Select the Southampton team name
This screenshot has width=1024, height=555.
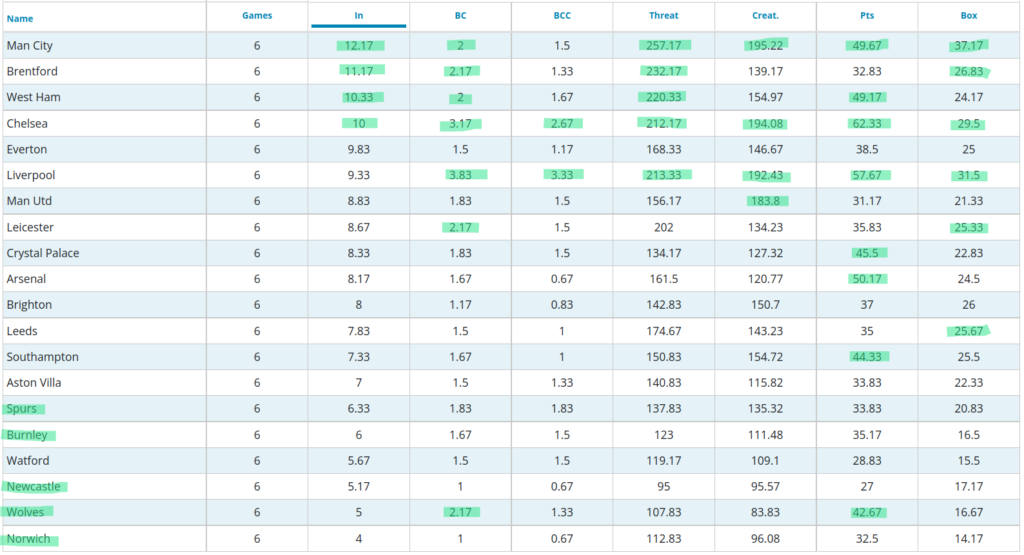coord(42,357)
